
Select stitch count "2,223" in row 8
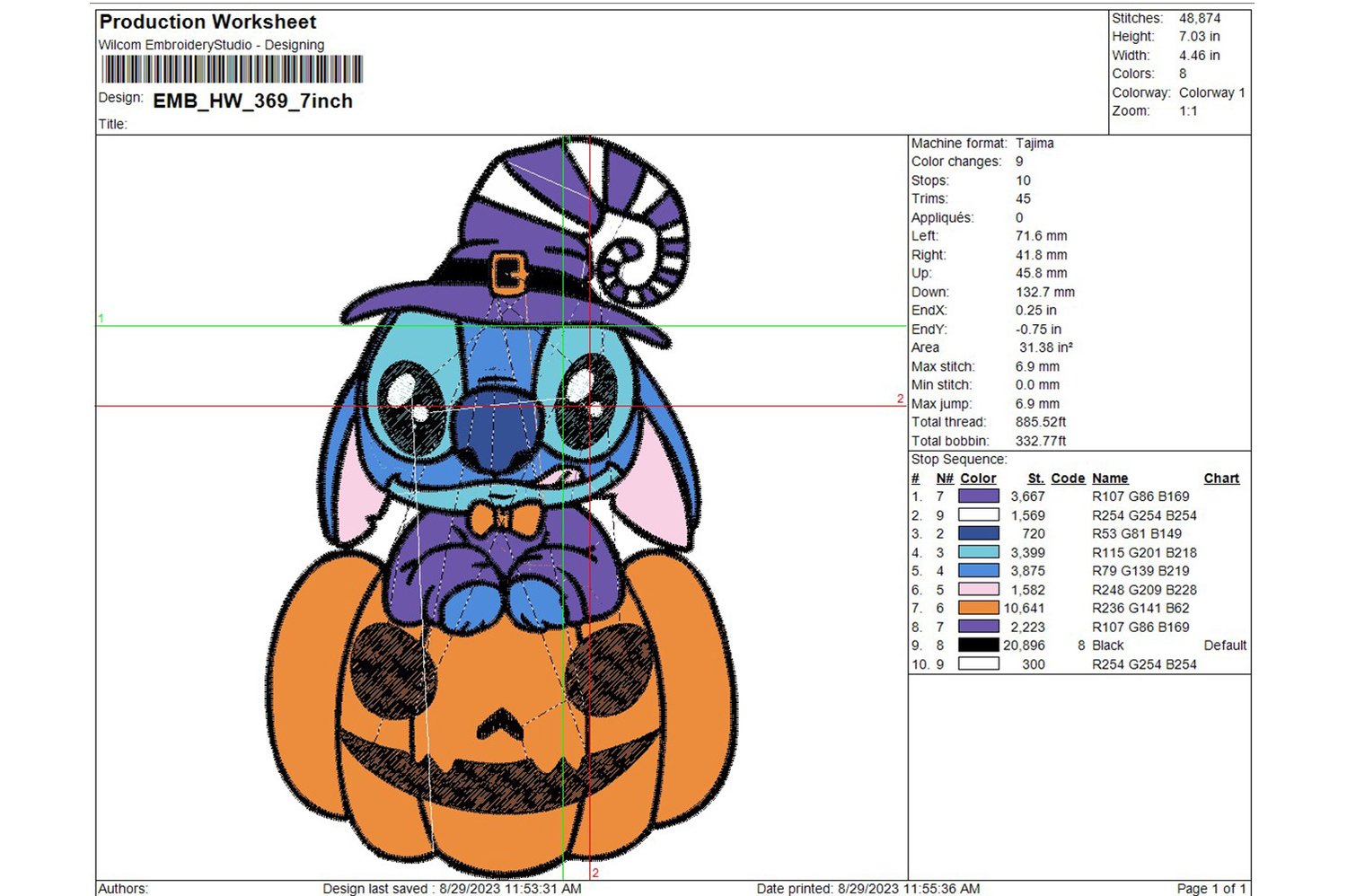point(1027,627)
